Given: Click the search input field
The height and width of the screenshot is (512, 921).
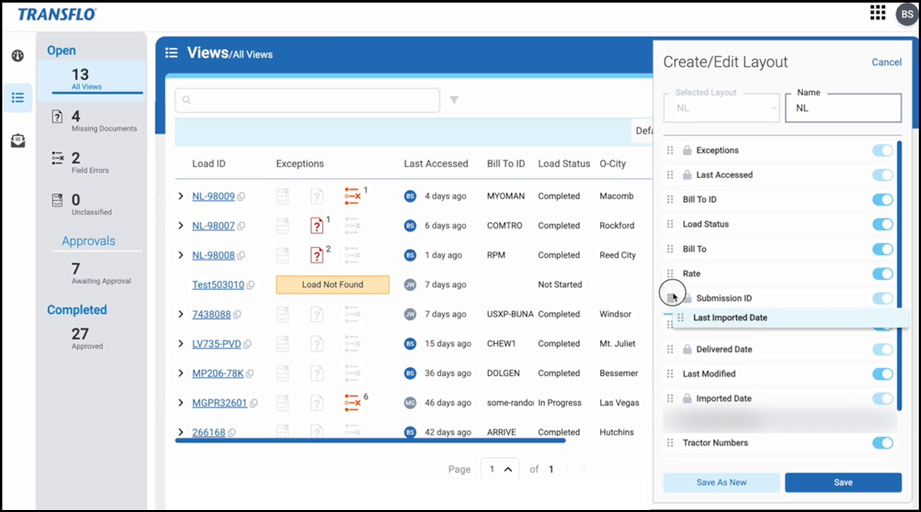Looking at the screenshot, I should pyautogui.click(x=307, y=100).
